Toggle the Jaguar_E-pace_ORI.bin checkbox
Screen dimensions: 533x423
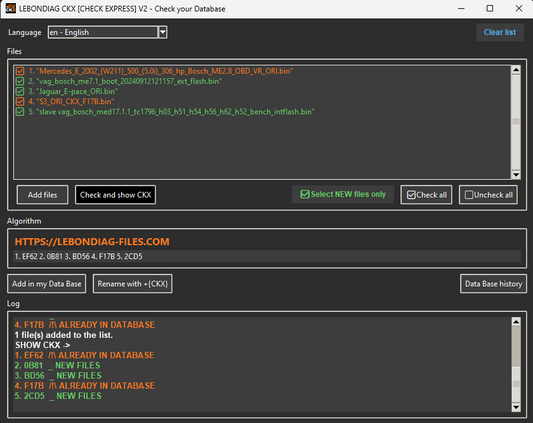click(20, 91)
